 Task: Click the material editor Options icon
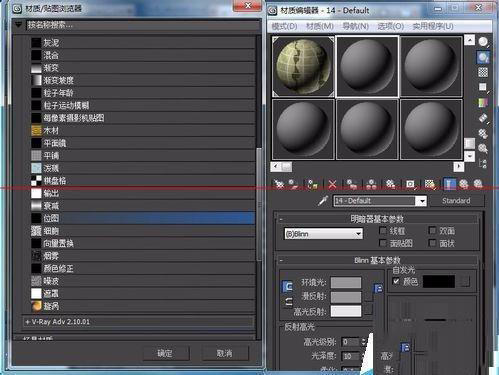(483, 133)
